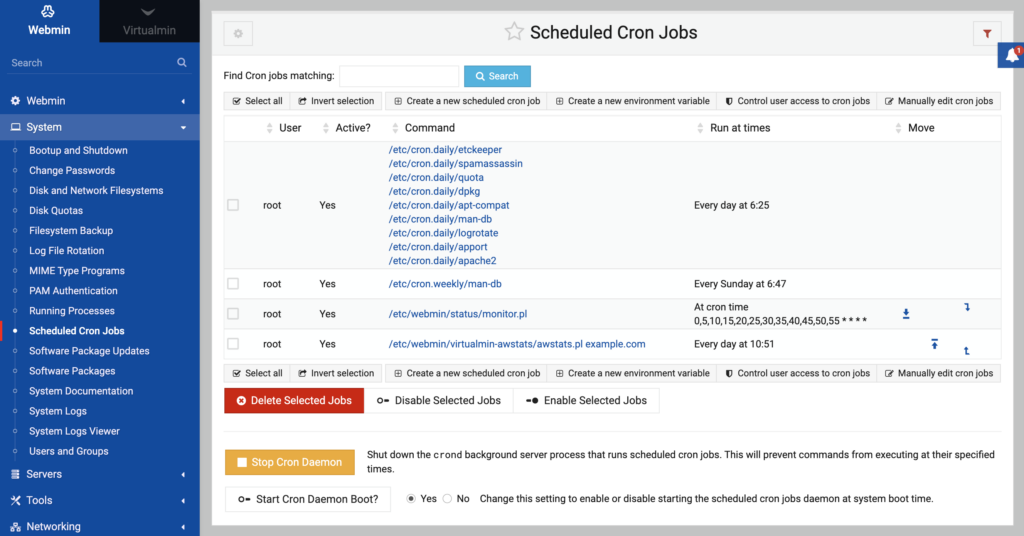Click top Invert selection button
Image resolution: width=1024 pixels, height=536 pixels.
point(336,101)
